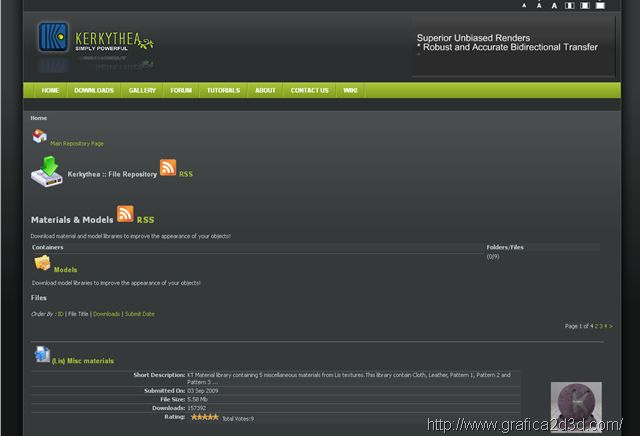Image resolution: width=640 pixels, height=436 pixels.
Task: Click the Kerkythea logo in header
Action: click(95, 38)
